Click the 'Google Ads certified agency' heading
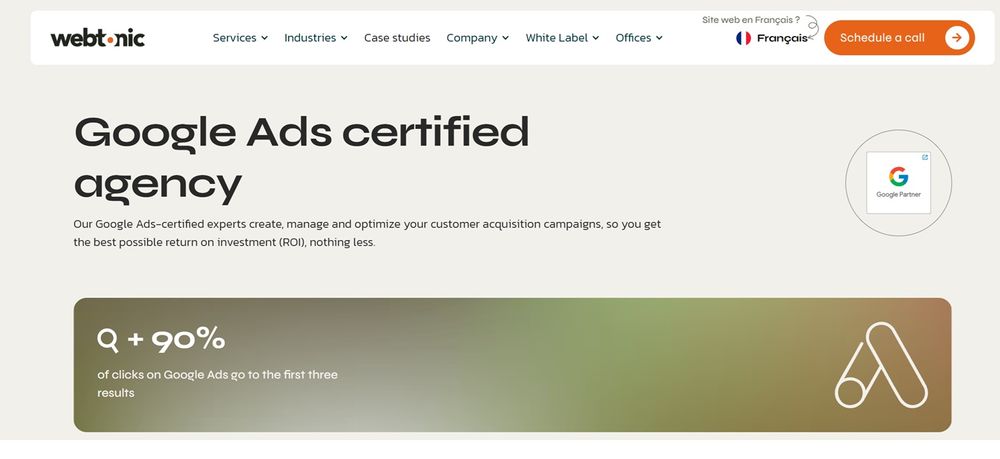This screenshot has height=459, width=1000. (301, 157)
